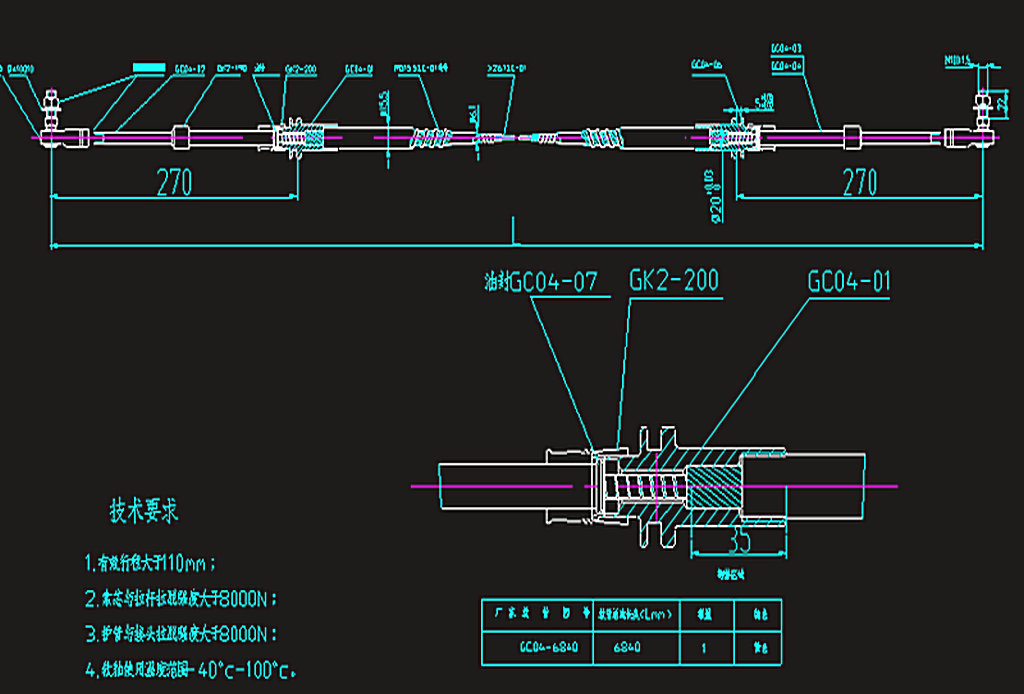Screen dimensions: 1024x694
Task: Click the left 270 dimension text
Action: click(x=174, y=181)
